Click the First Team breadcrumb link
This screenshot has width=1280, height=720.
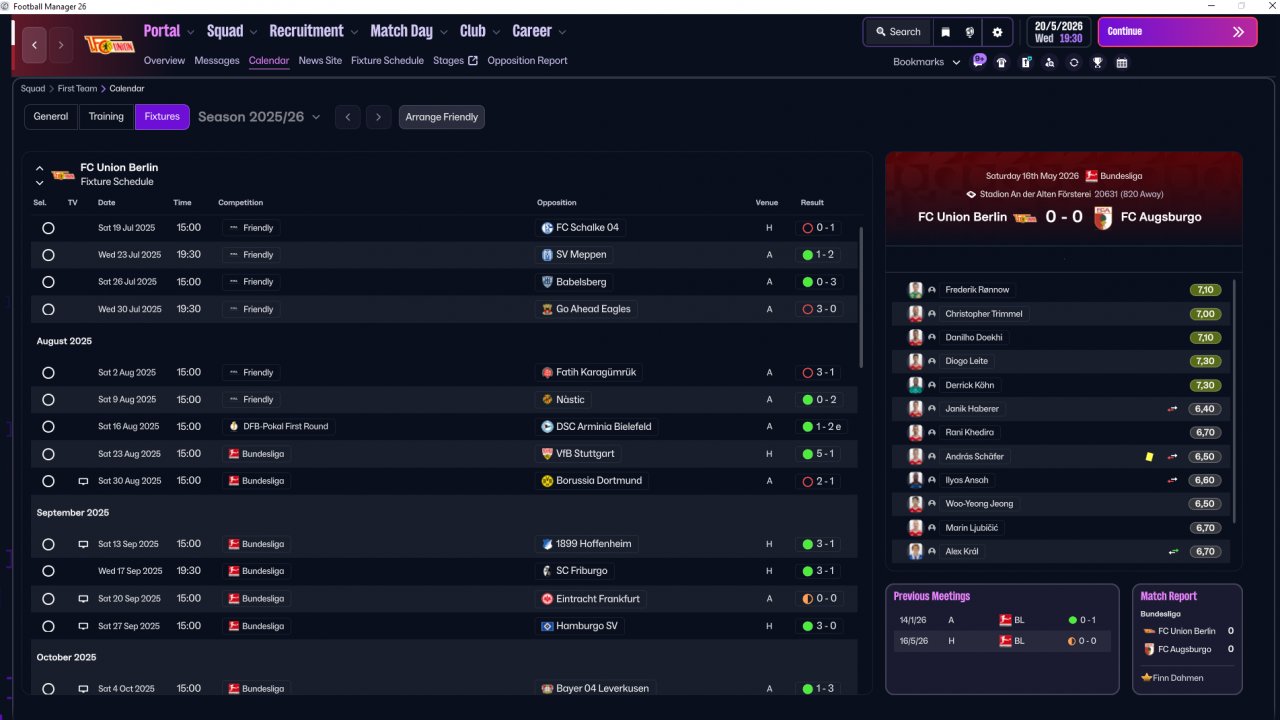(x=78, y=89)
